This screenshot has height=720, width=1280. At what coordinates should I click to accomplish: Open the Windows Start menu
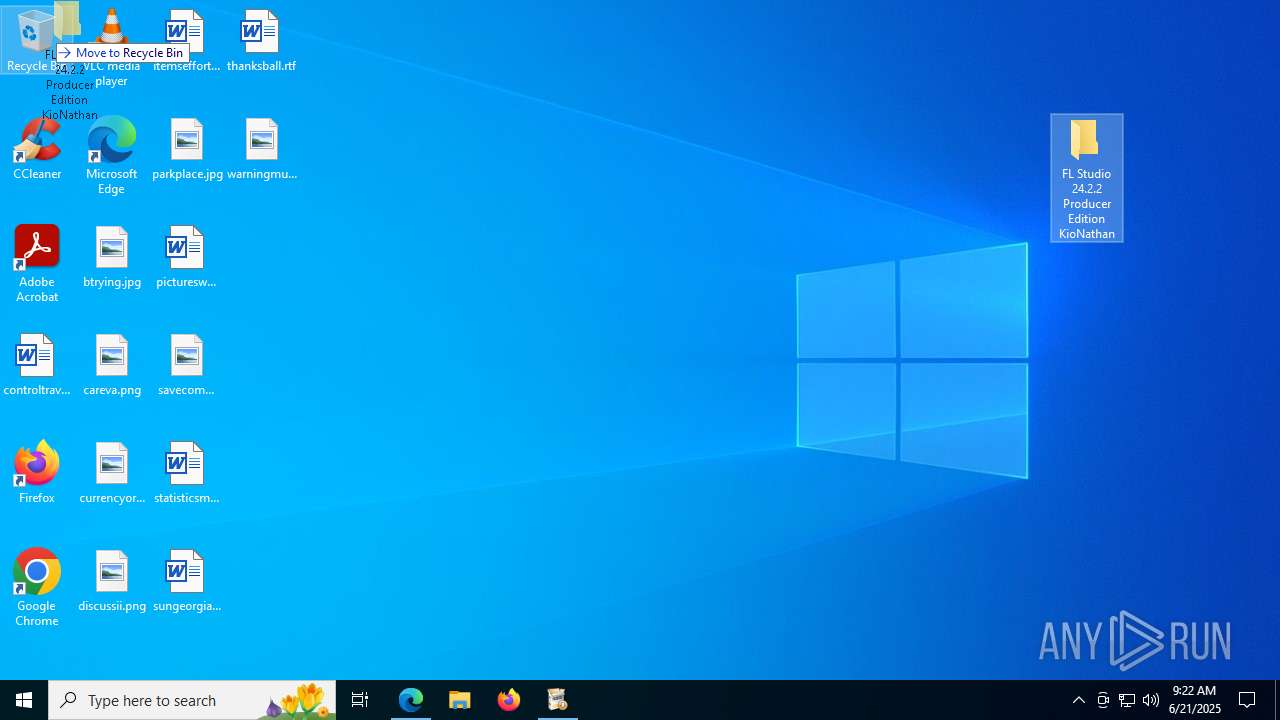coord(24,700)
